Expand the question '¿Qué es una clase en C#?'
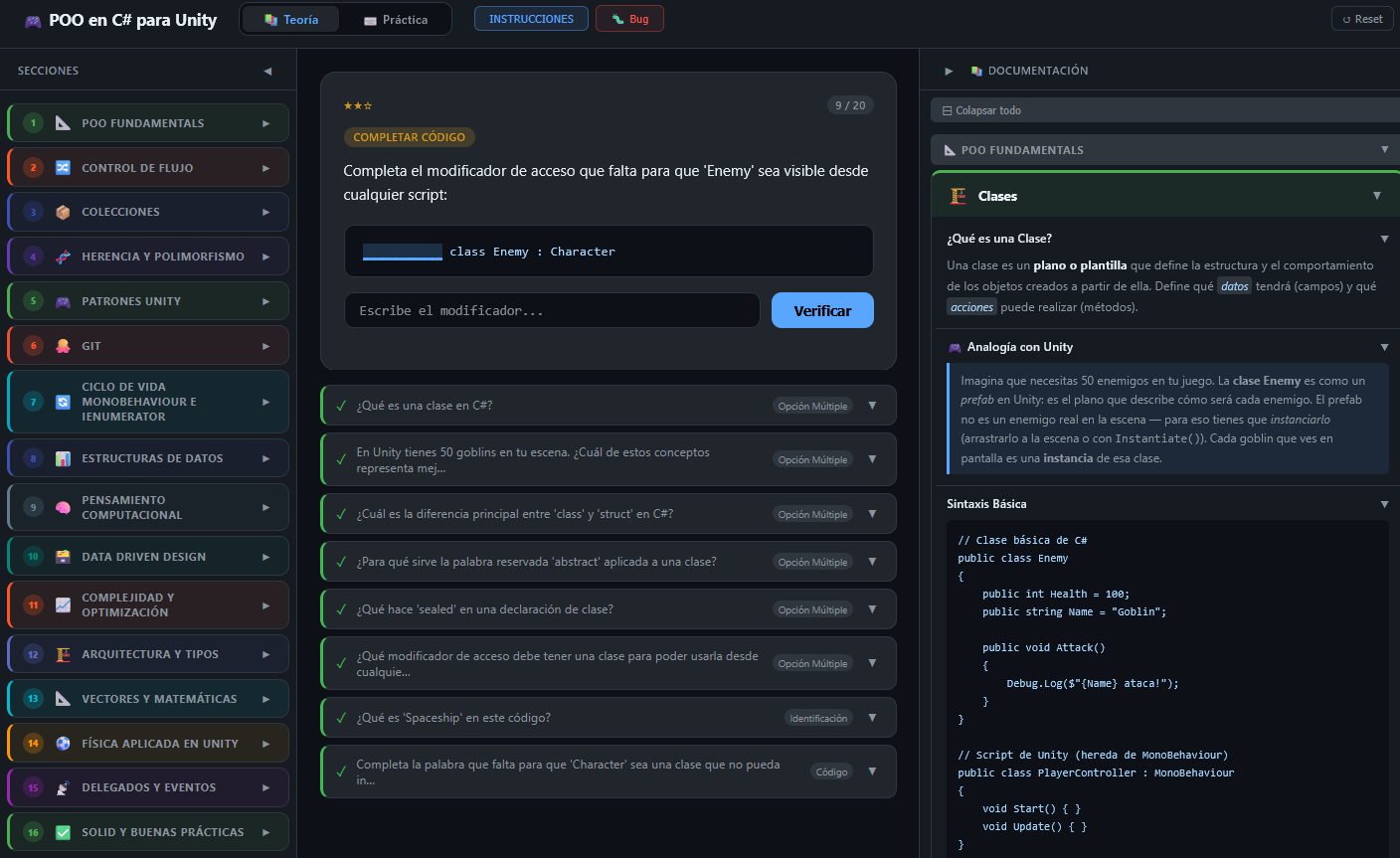 point(872,405)
